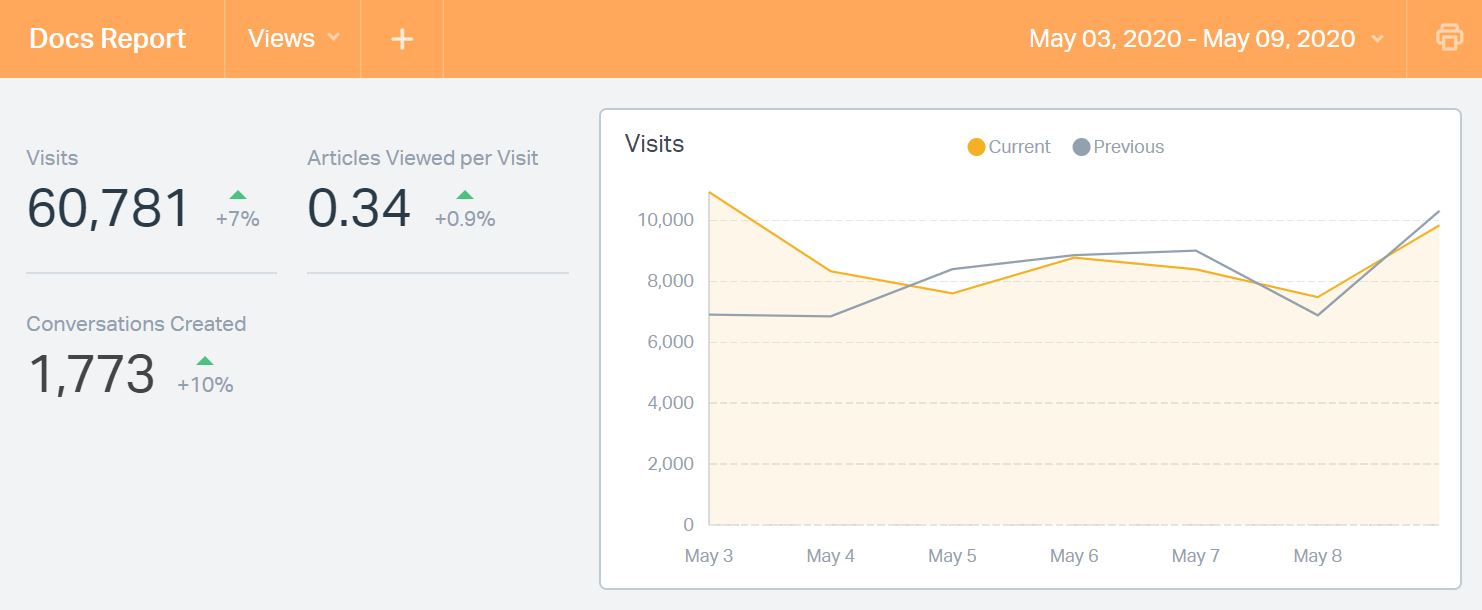
Task: Click chevron icon after the date range
Action: point(1377,39)
